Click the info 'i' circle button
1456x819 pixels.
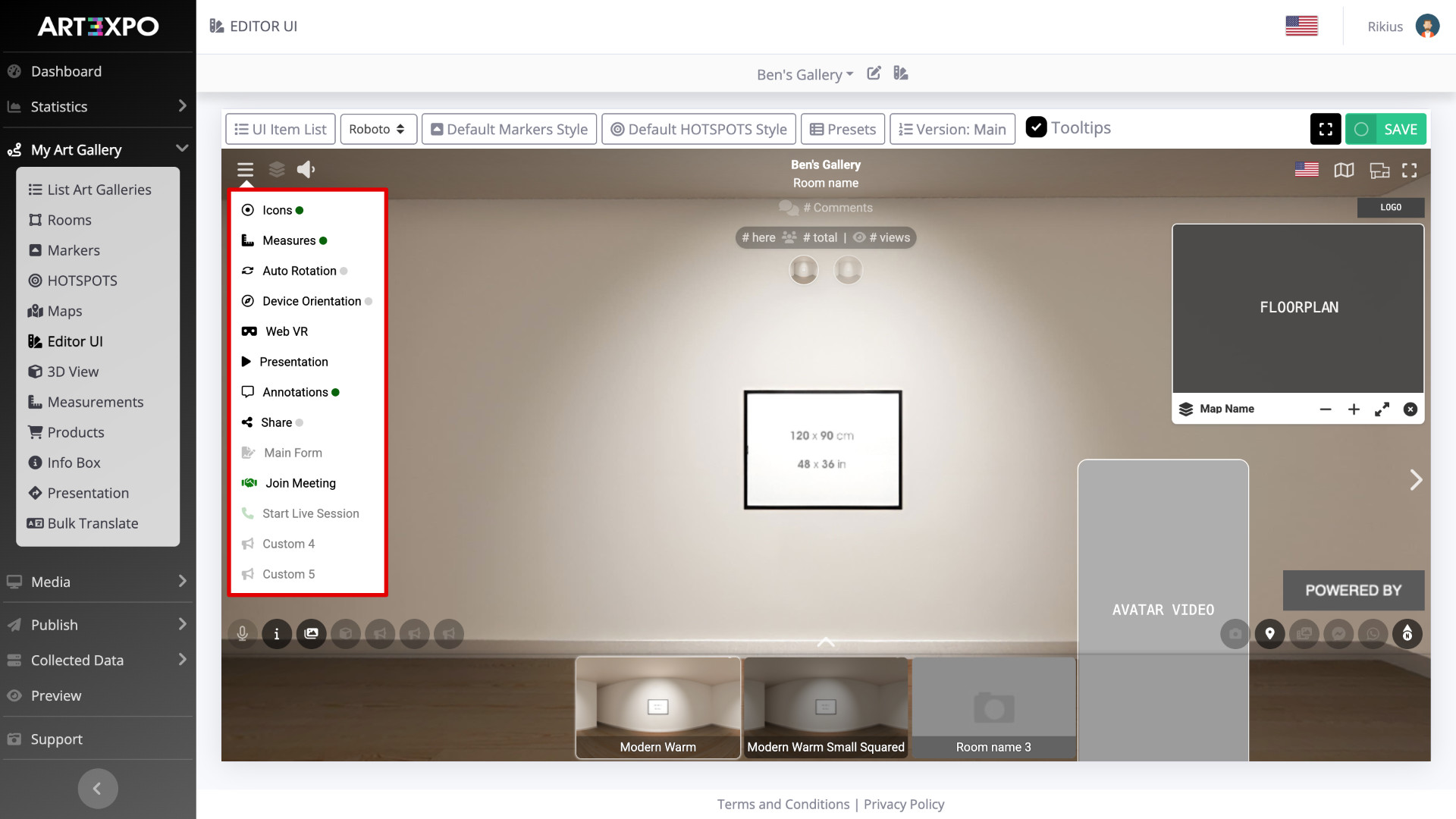pos(277,634)
